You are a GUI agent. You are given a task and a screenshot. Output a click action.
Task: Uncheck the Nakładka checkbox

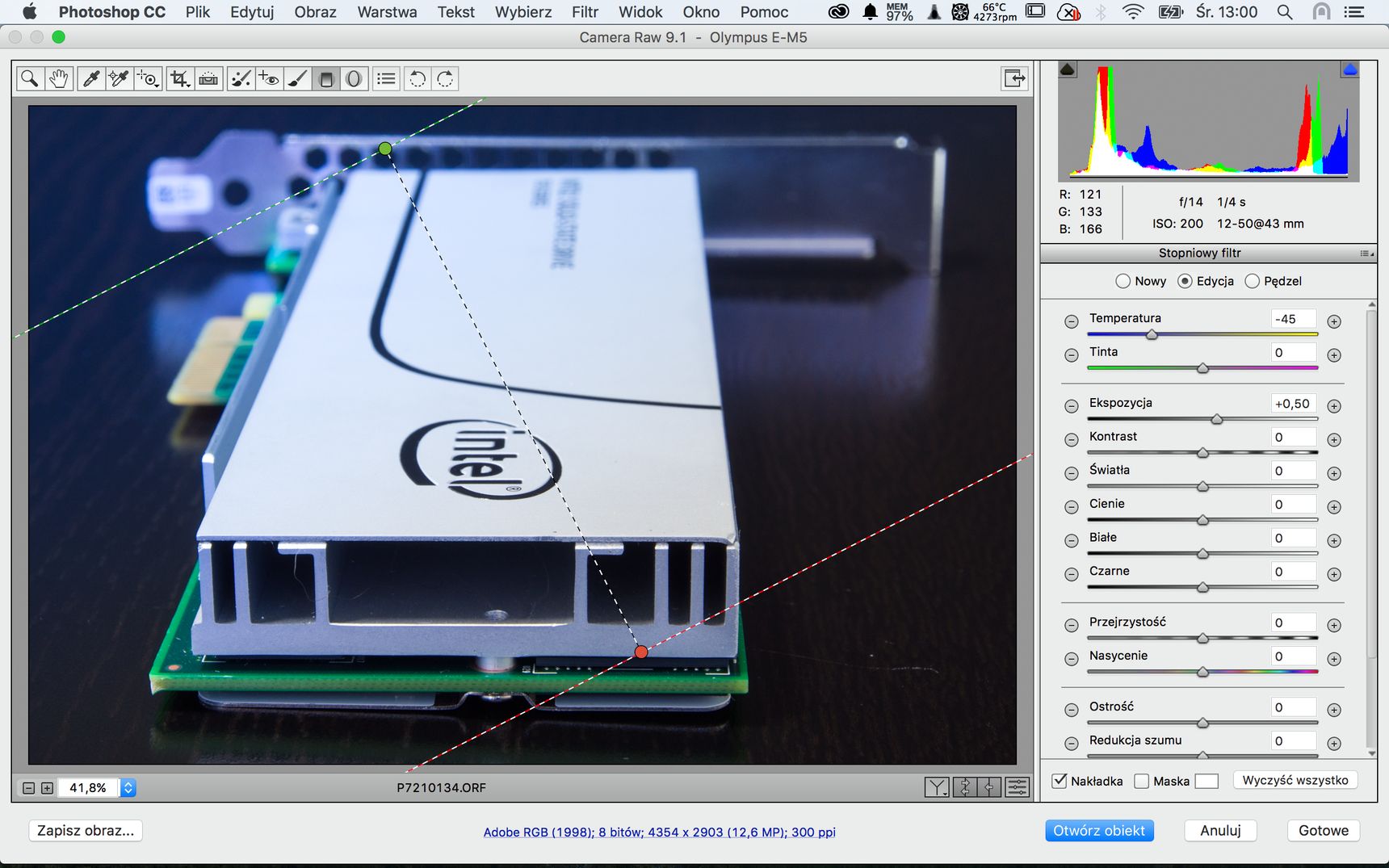point(1060,781)
